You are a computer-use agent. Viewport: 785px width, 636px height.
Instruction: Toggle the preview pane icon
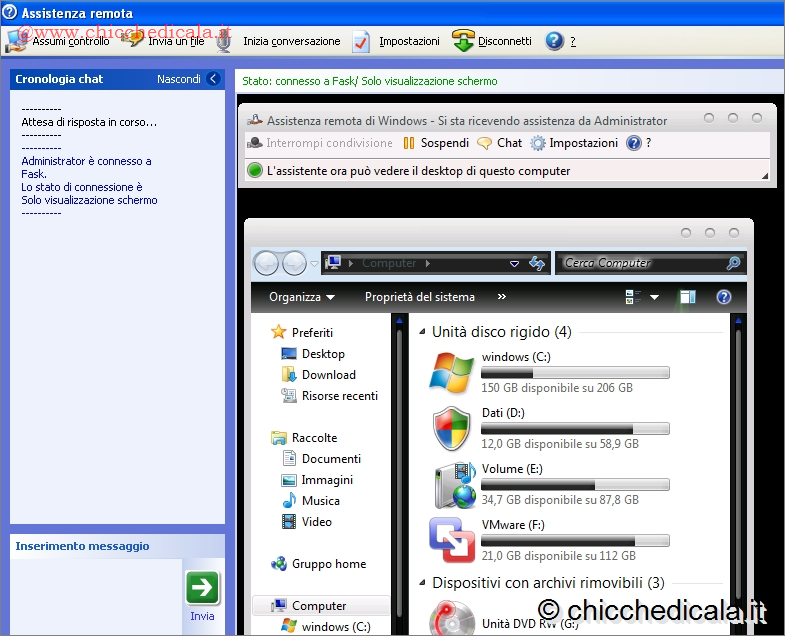[687, 297]
